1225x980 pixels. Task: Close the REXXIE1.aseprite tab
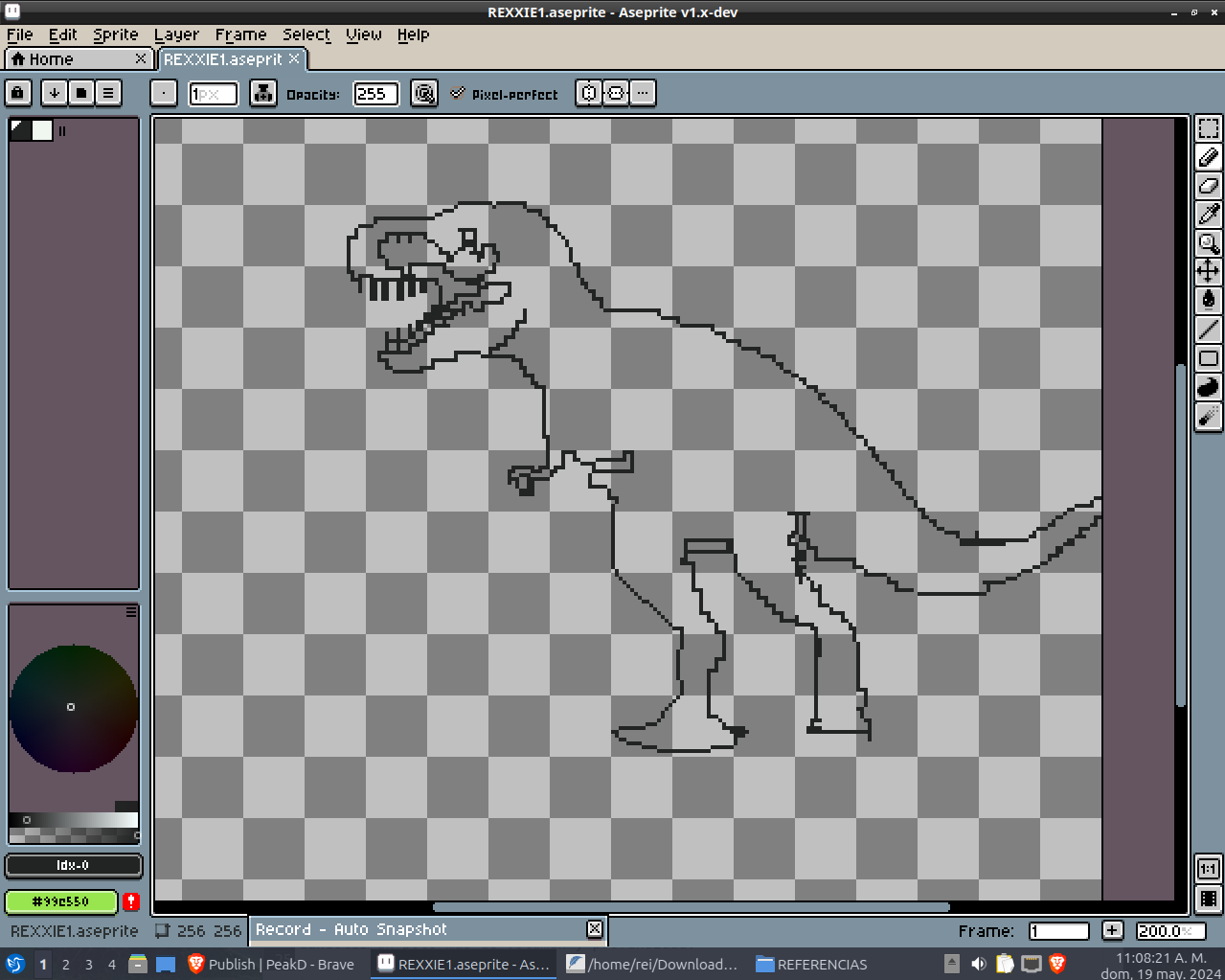(x=295, y=58)
